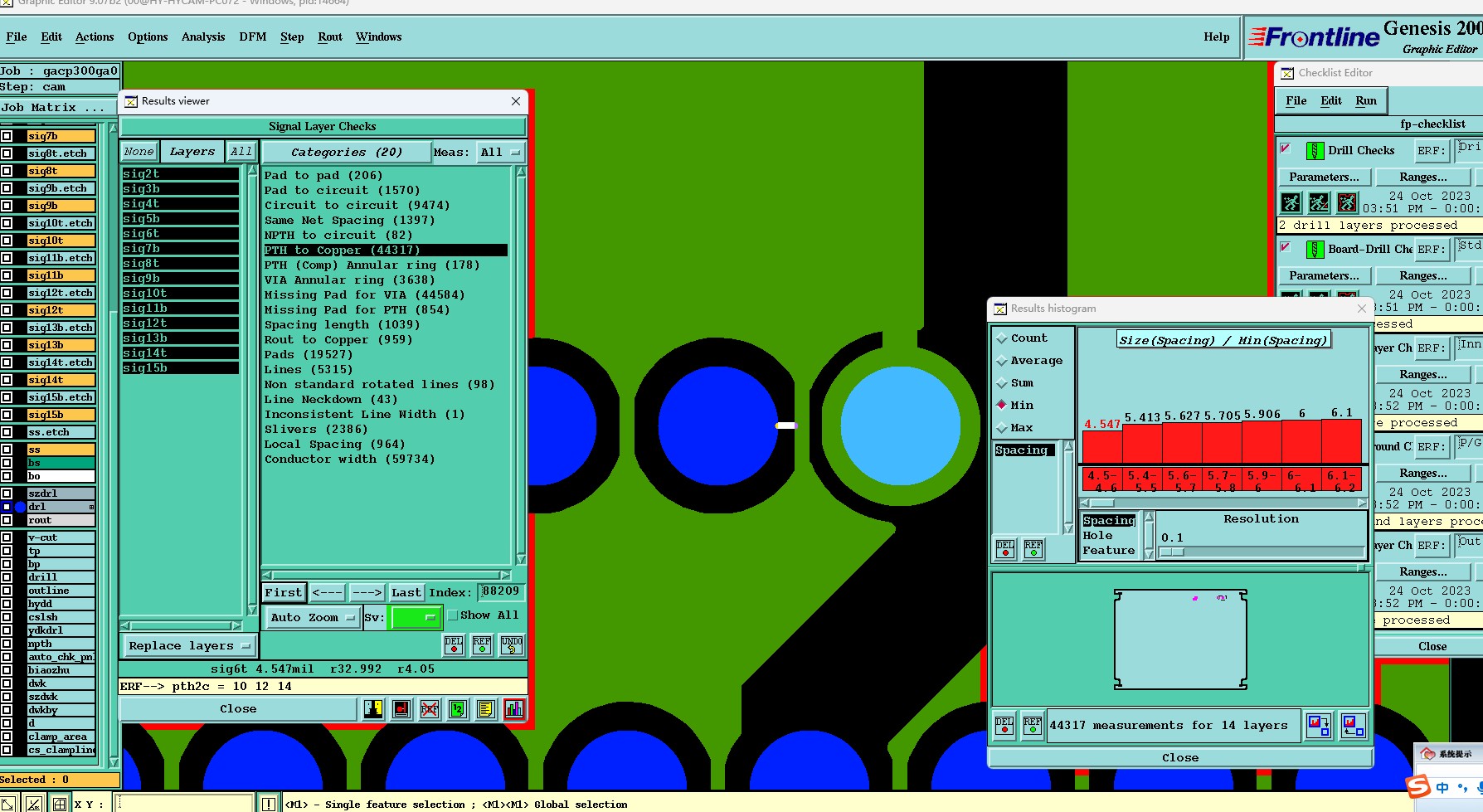Screen dimensions: 1483x812
Task: Click the green Drill Checks icon
Action: [1315, 151]
